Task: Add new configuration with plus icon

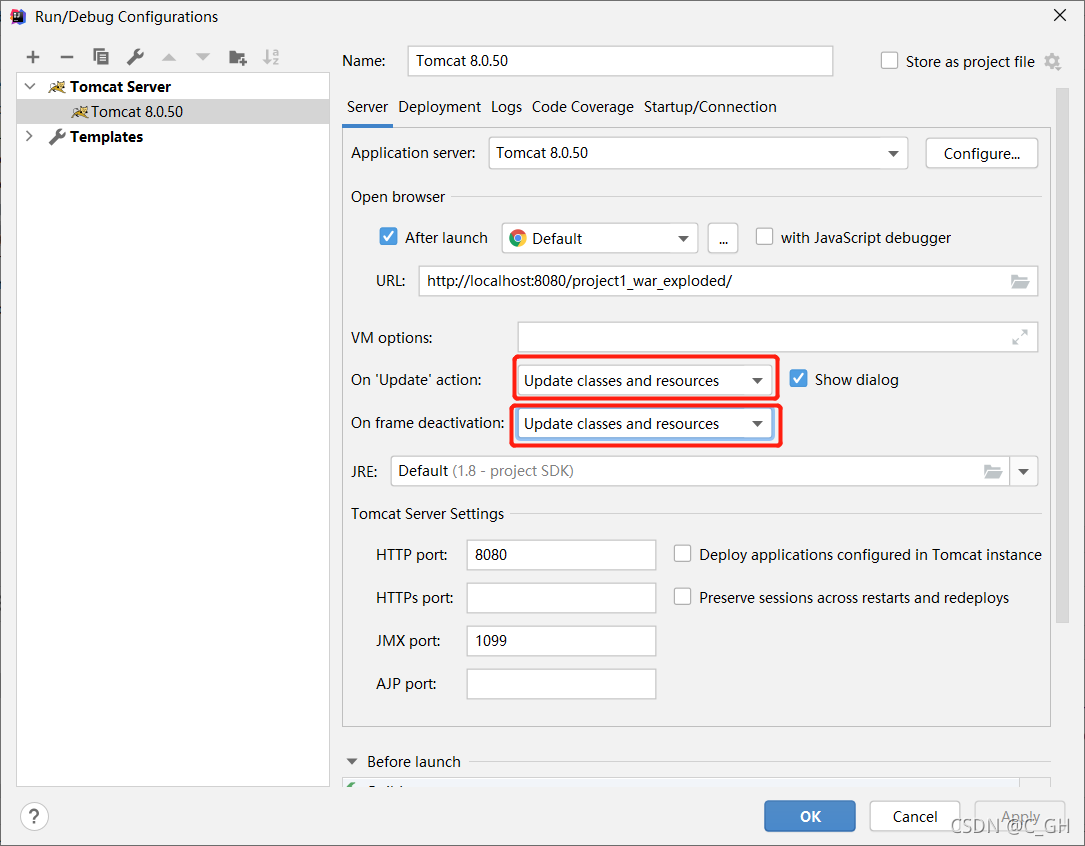Action: (x=33, y=57)
